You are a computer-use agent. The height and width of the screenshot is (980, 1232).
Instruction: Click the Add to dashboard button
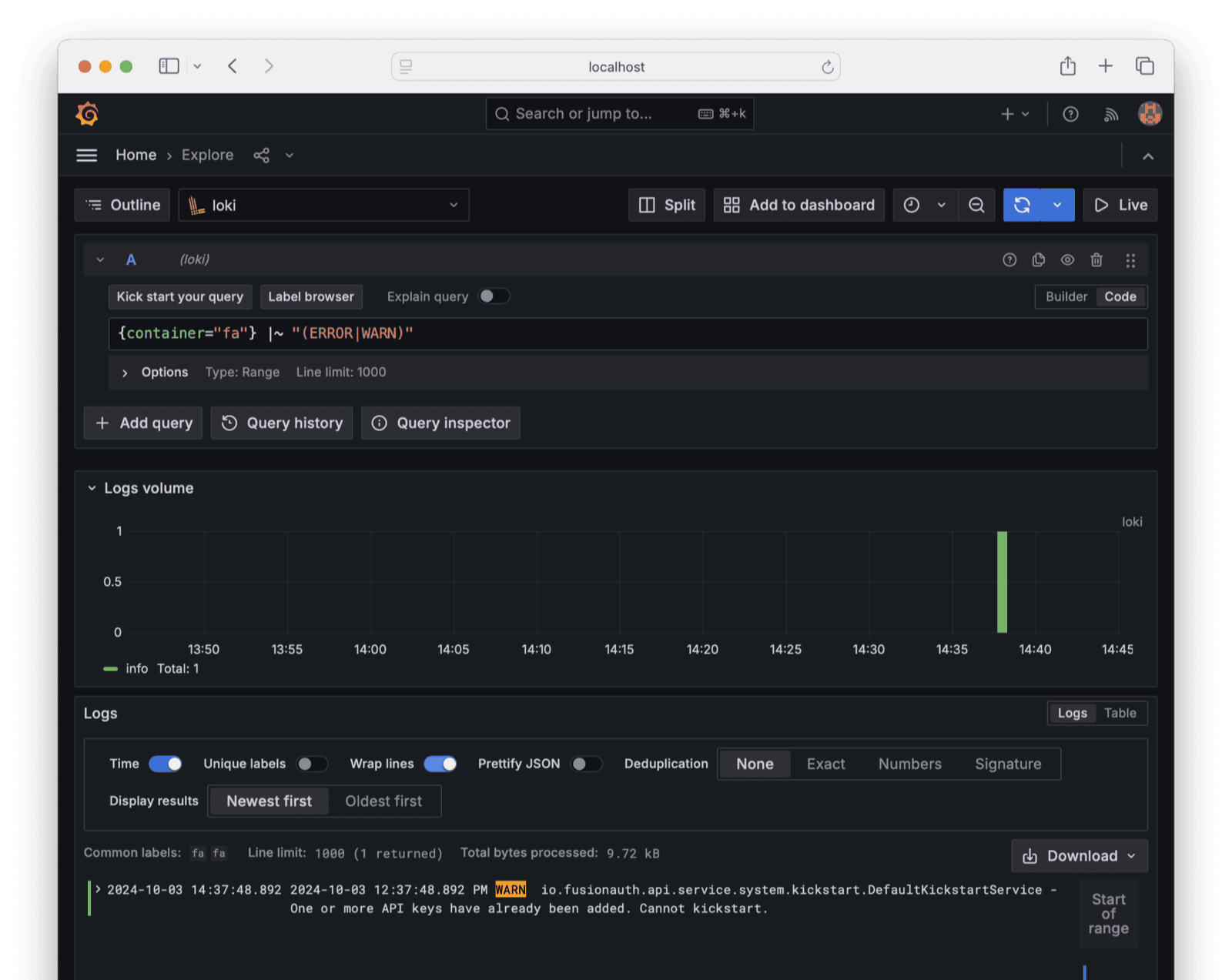(798, 205)
